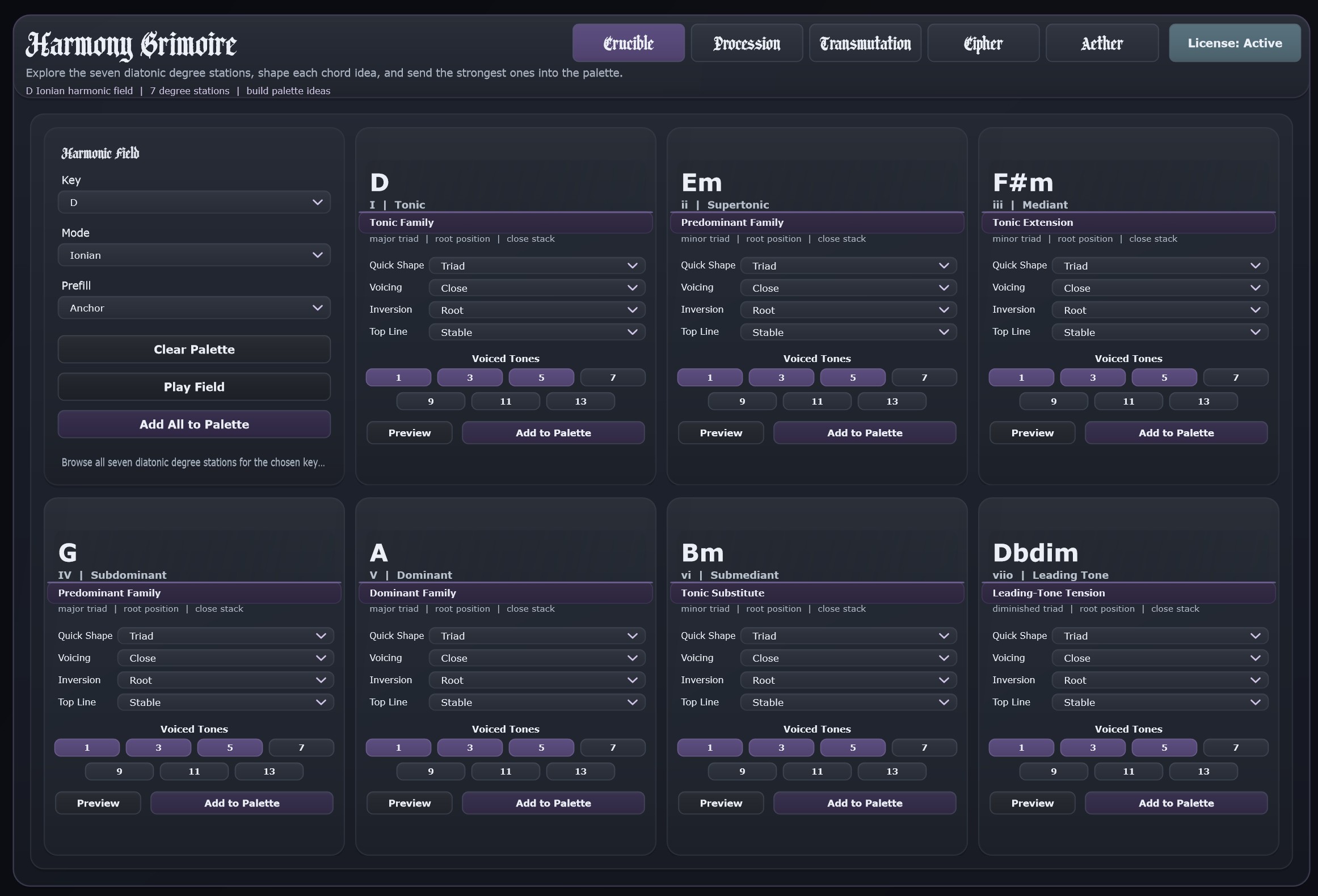1318x896 pixels.
Task: Open the Prefill dropdown set to Anchor
Action: [x=194, y=308]
